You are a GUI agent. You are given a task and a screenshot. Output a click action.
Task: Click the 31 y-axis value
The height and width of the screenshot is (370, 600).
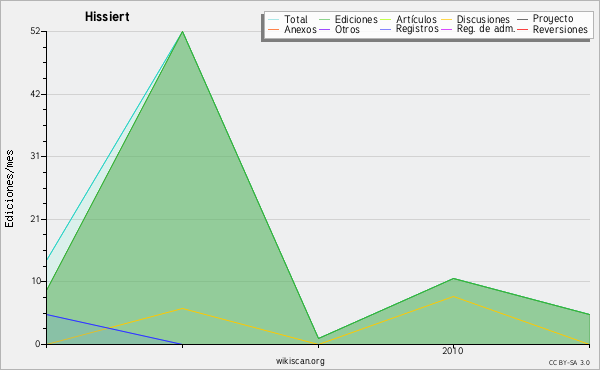click(x=35, y=156)
